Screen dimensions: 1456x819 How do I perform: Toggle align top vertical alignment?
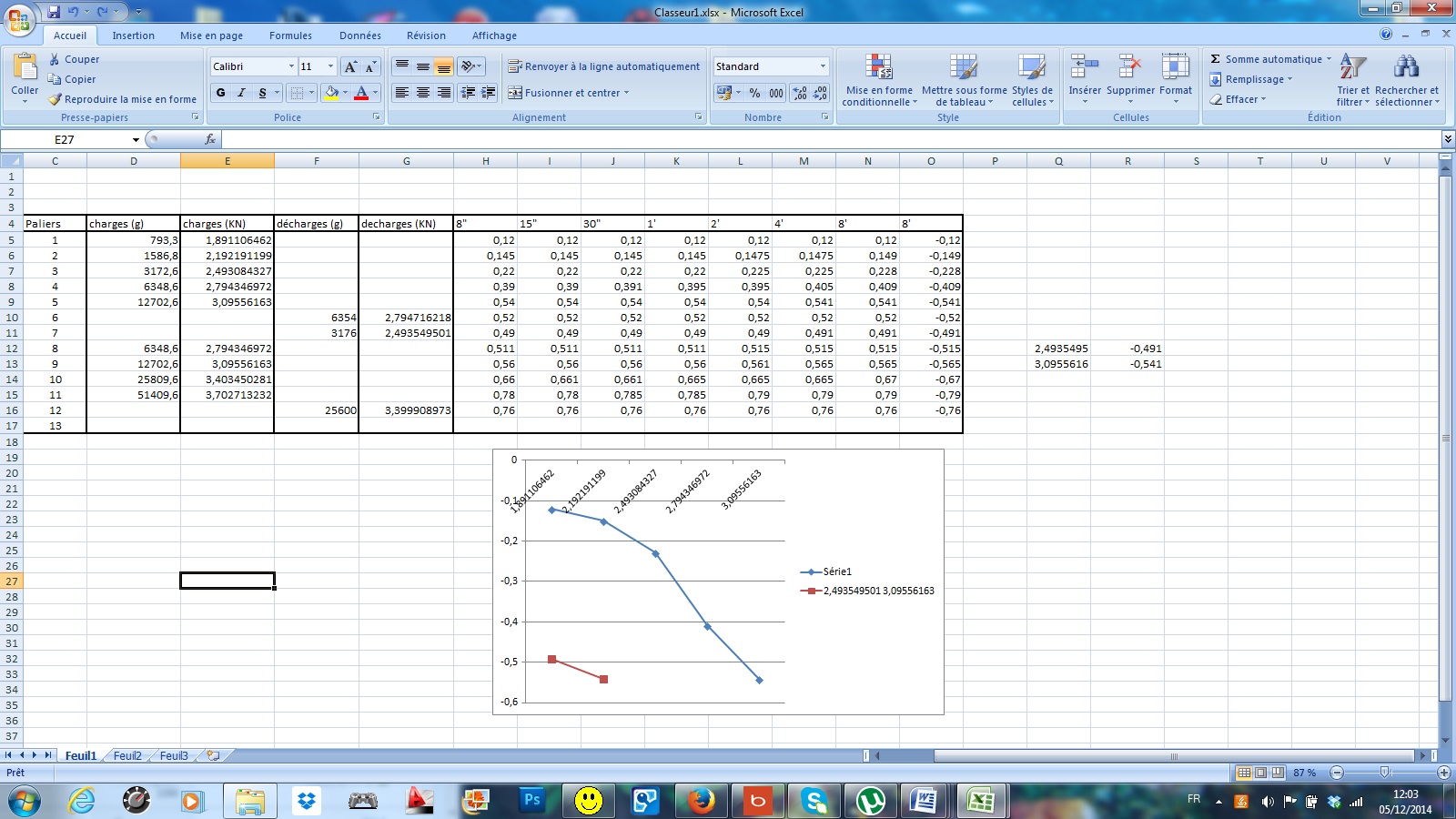[x=402, y=66]
